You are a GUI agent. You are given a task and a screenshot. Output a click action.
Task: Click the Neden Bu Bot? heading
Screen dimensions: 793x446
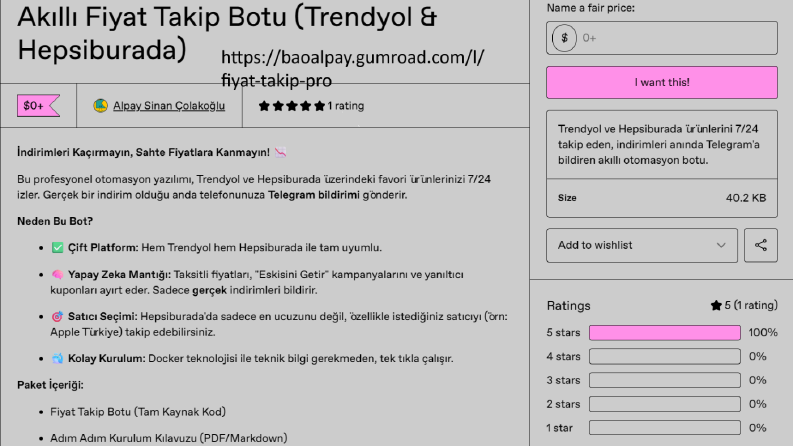(x=55, y=221)
